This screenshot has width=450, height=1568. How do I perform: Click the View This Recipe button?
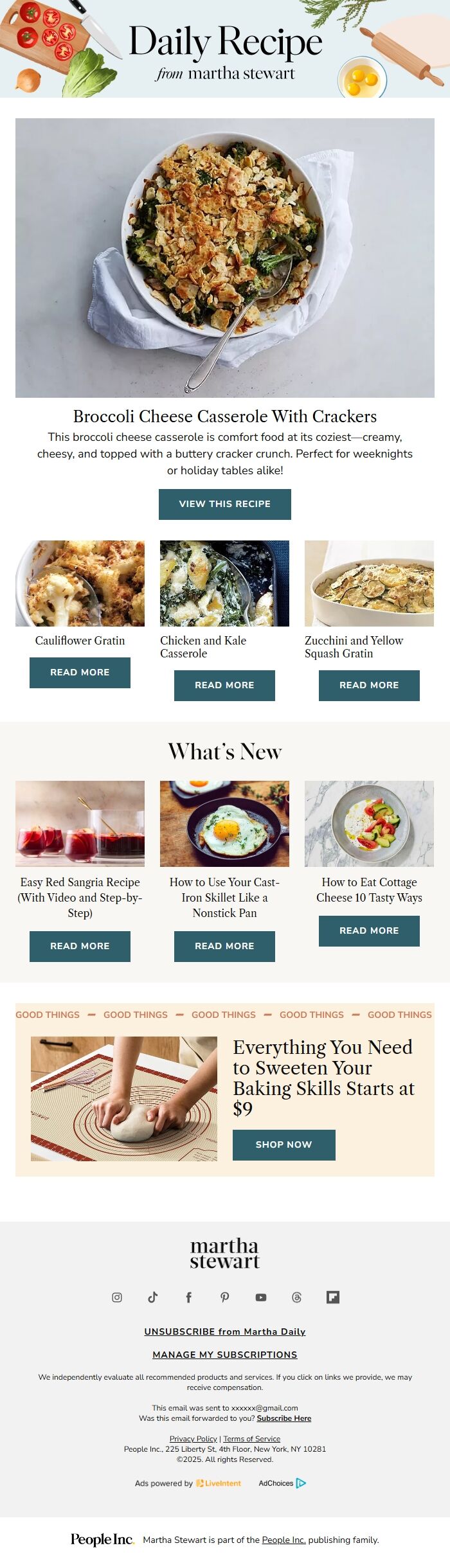tap(225, 504)
